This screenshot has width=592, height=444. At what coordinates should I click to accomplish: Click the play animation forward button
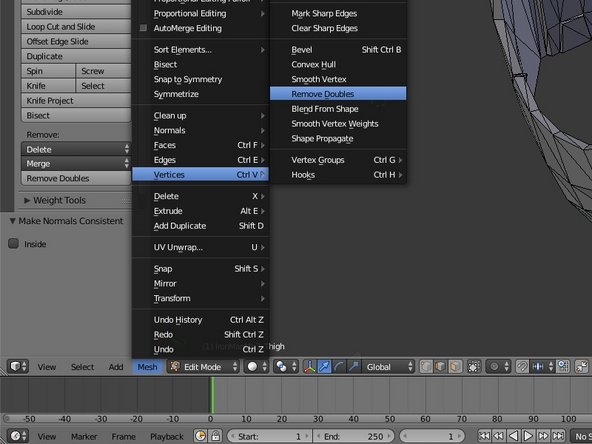[x=528, y=436]
